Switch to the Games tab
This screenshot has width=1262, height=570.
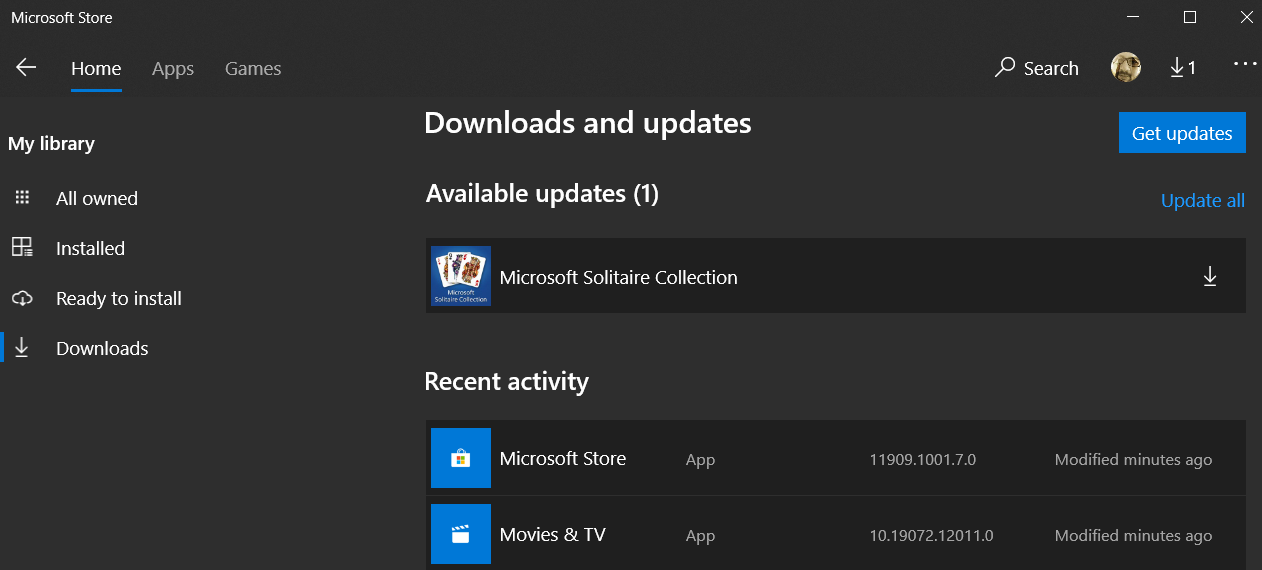click(253, 68)
